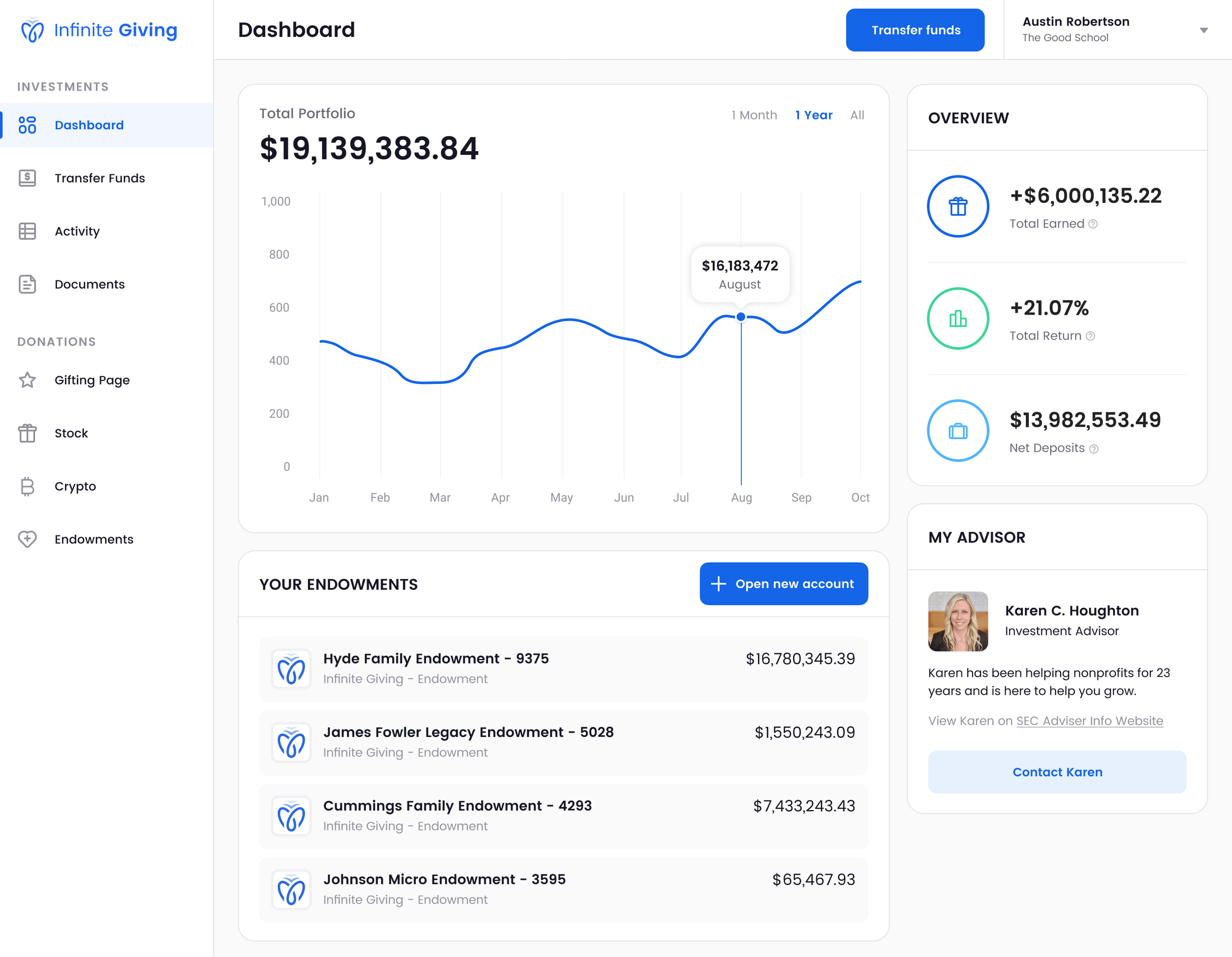Screen dimensions: 1232x957
Task: Select the All time range
Action: (857, 115)
